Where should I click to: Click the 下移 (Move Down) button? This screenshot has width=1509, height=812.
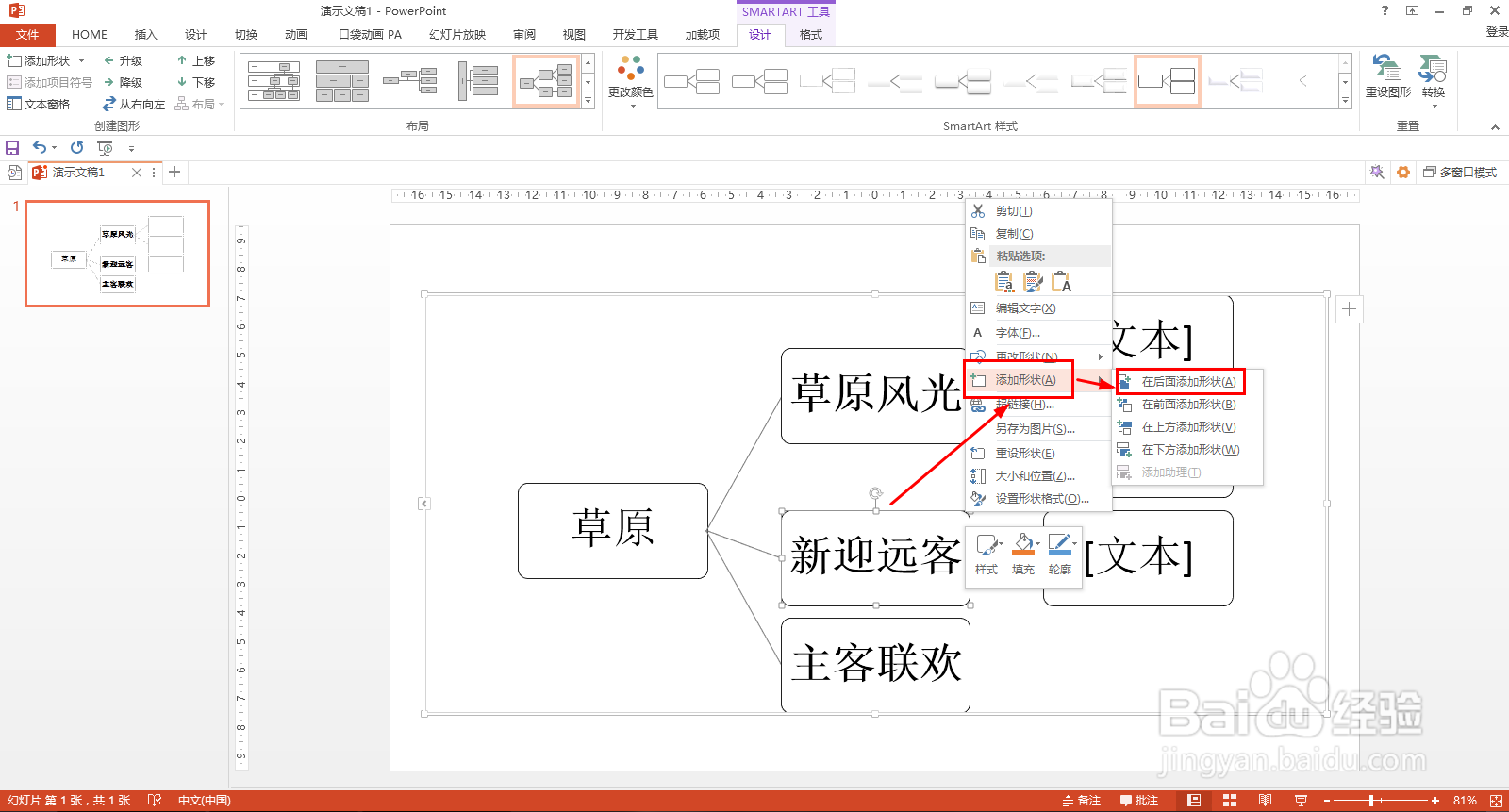196,82
